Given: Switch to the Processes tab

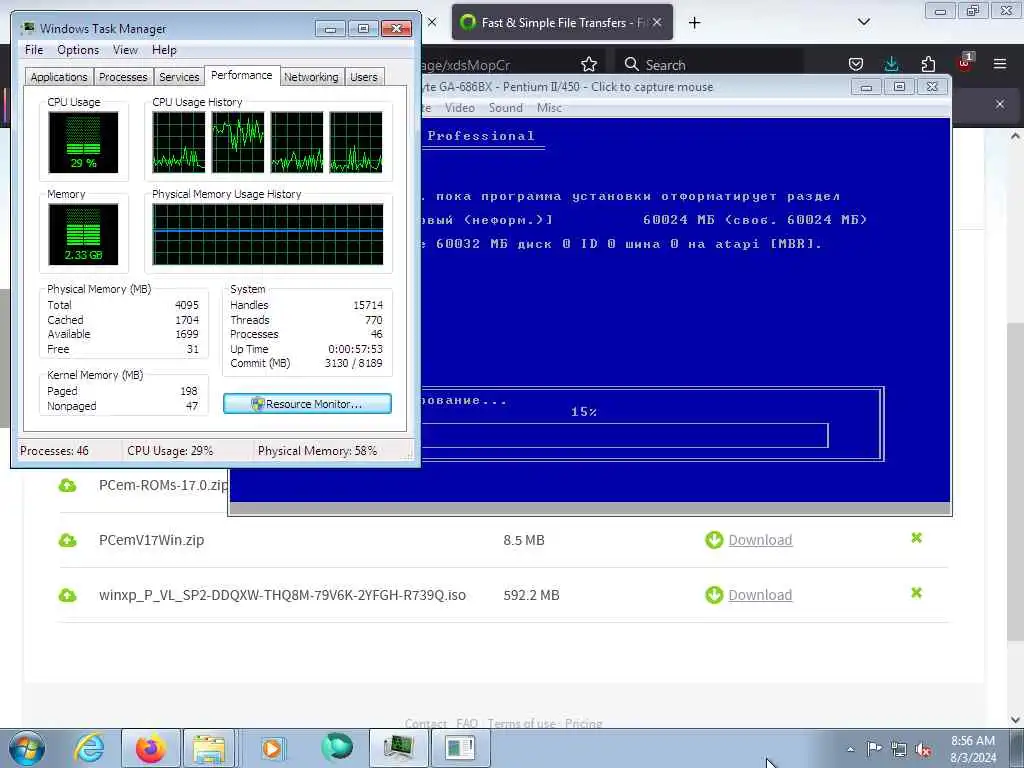Looking at the screenshot, I should pyautogui.click(x=123, y=77).
